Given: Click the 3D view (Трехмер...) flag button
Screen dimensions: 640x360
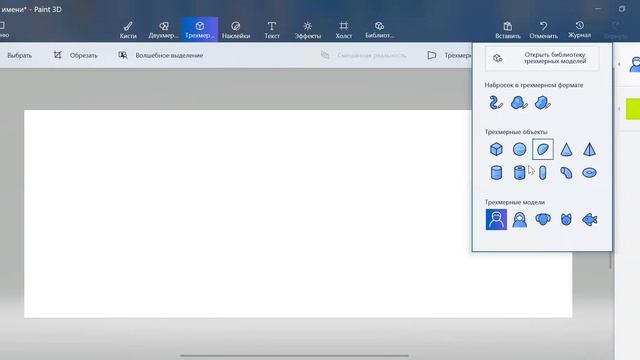Looking at the screenshot, I should 449,55.
